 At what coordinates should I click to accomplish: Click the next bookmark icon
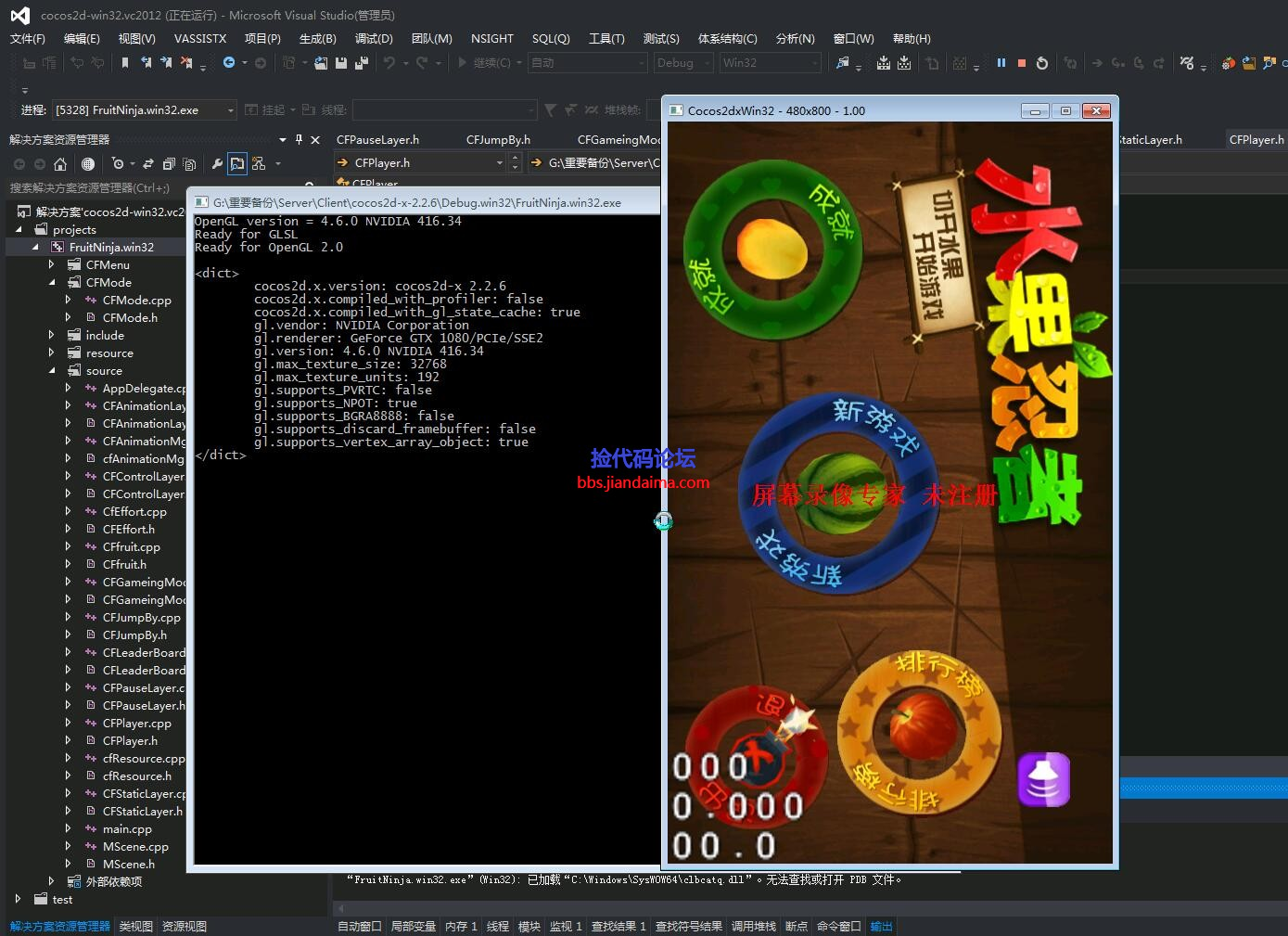coord(166,62)
